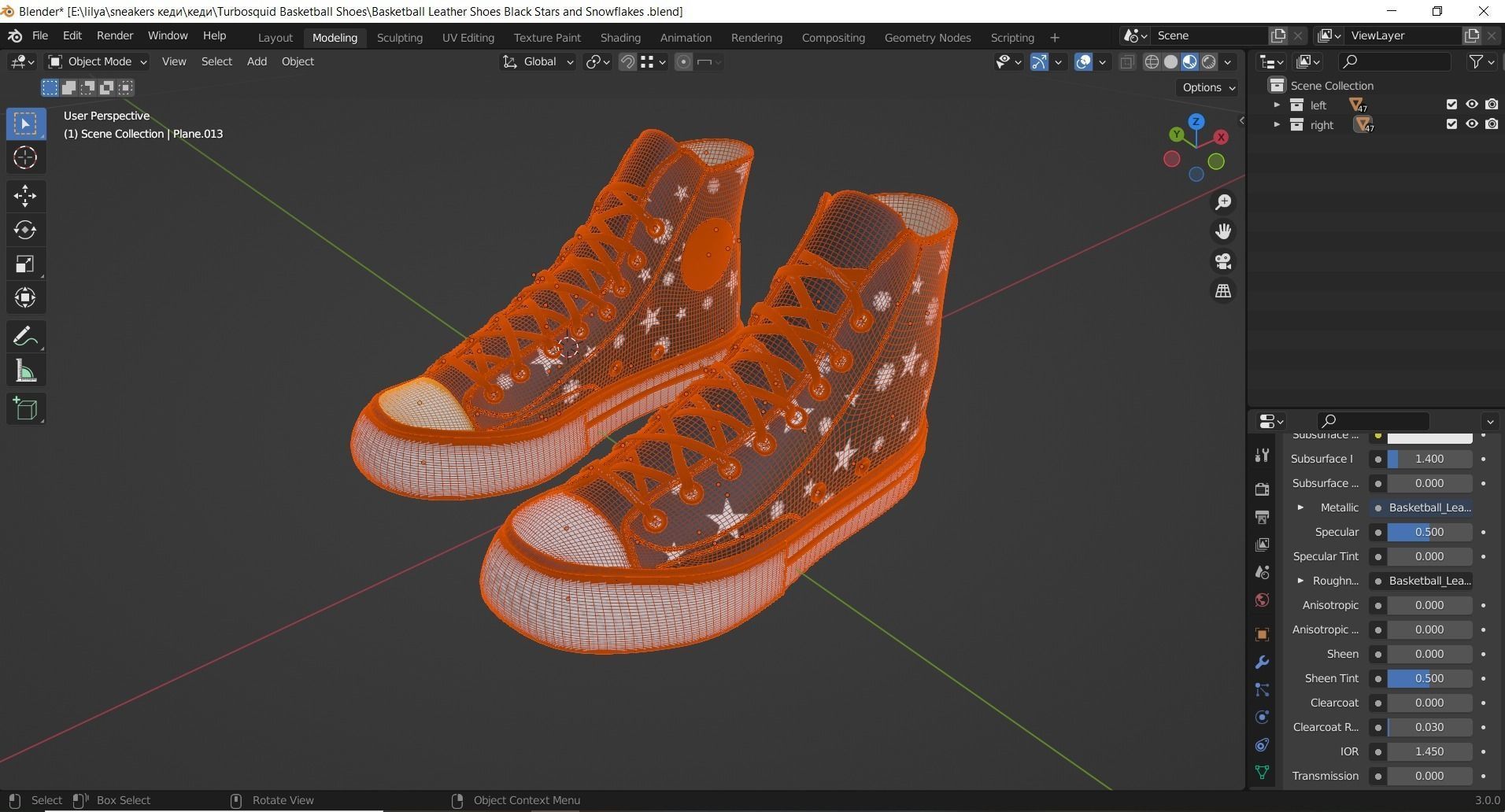
Task: Open the View Layer properties tab
Action: 1262,544
